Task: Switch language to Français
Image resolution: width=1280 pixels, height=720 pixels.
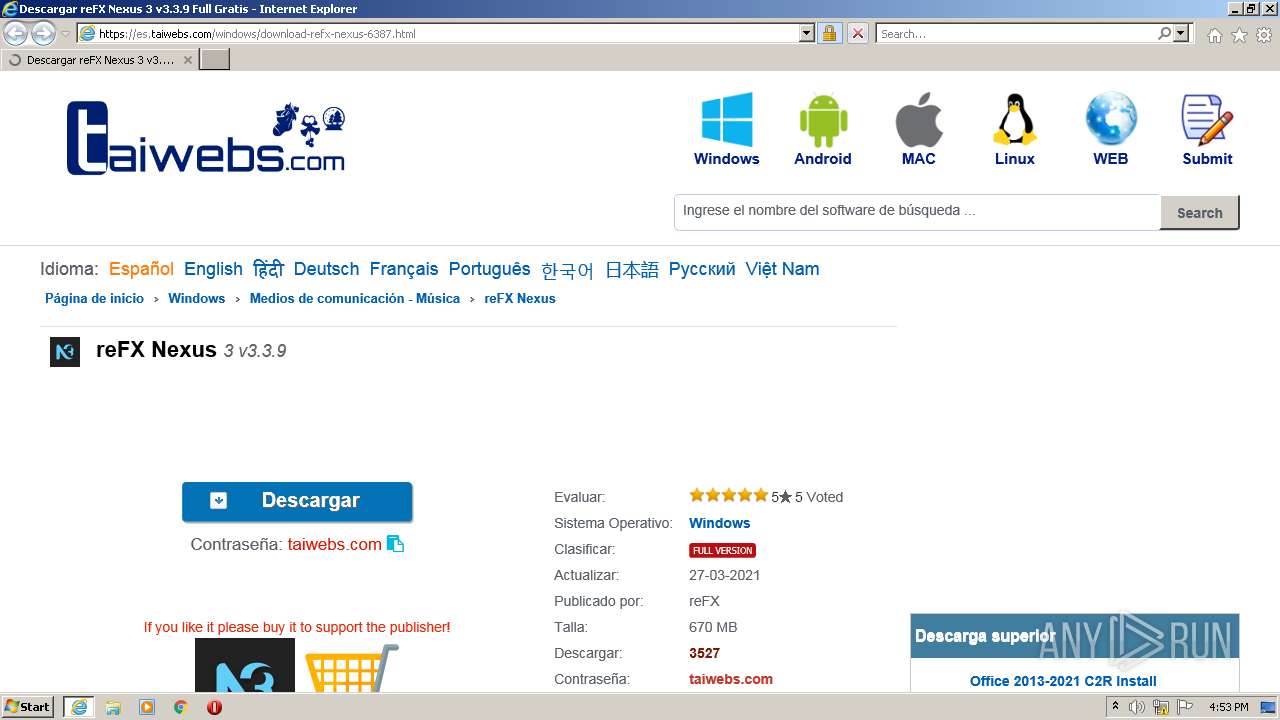Action: pyautogui.click(x=404, y=269)
